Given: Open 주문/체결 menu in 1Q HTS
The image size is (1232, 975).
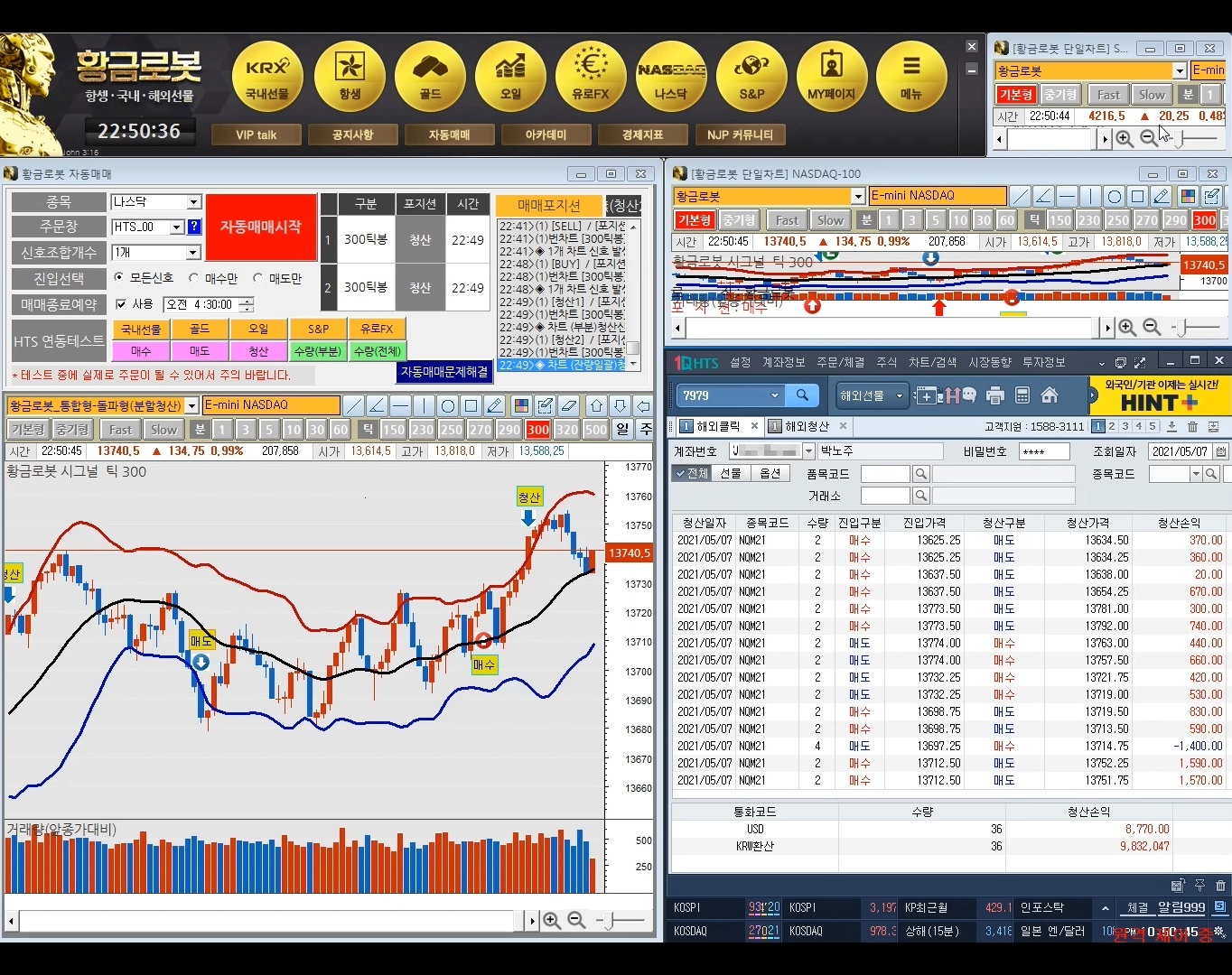Looking at the screenshot, I should 840,362.
